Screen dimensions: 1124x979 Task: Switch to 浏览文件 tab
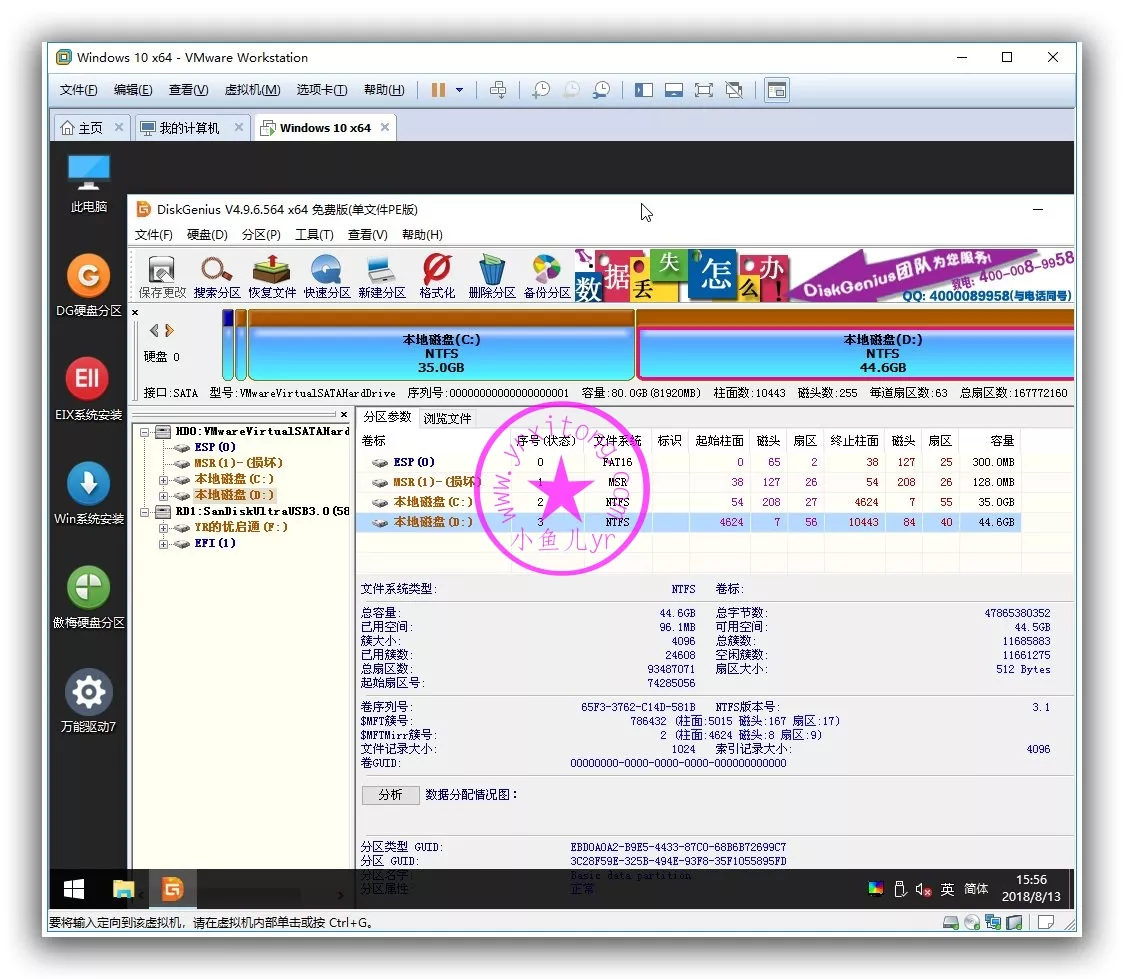447,418
